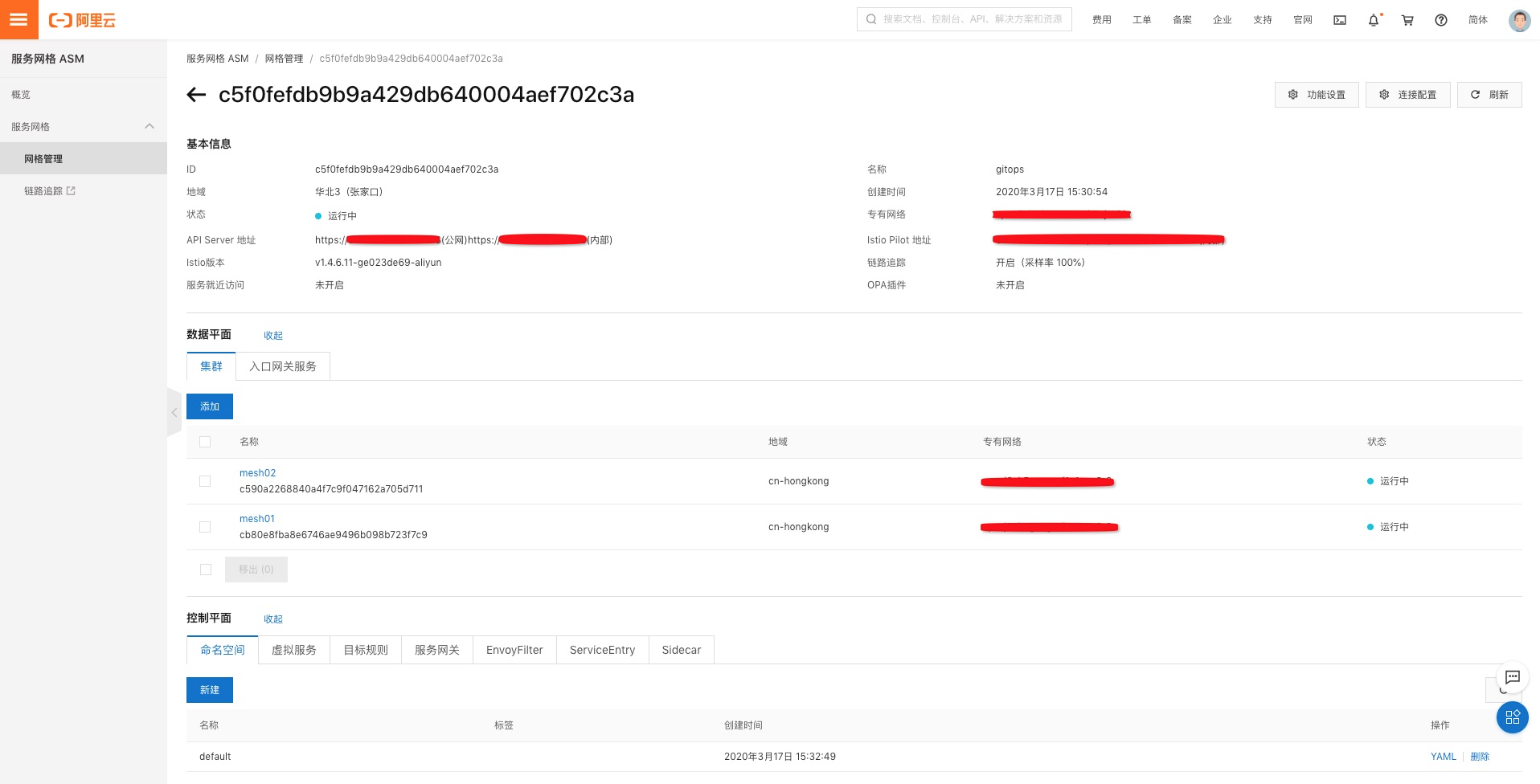The width and height of the screenshot is (1540, 784).
Task: Click the default namespace name
Action: pos(215,757)
